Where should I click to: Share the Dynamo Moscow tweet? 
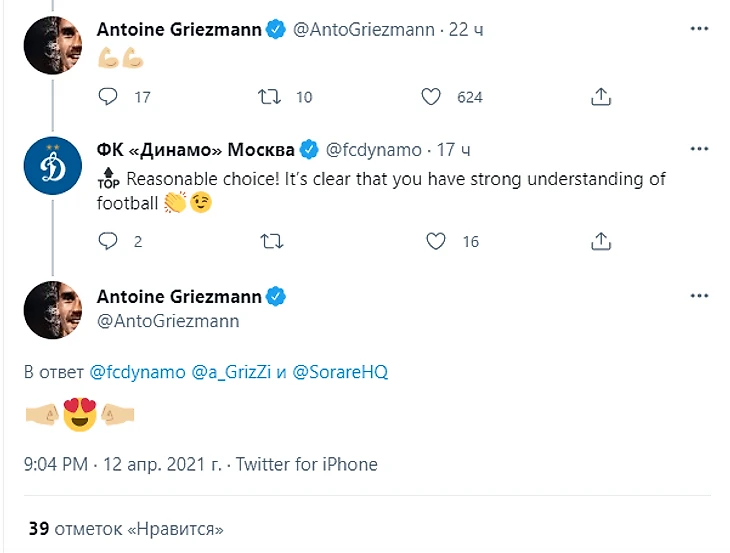[x=601, y=241]
